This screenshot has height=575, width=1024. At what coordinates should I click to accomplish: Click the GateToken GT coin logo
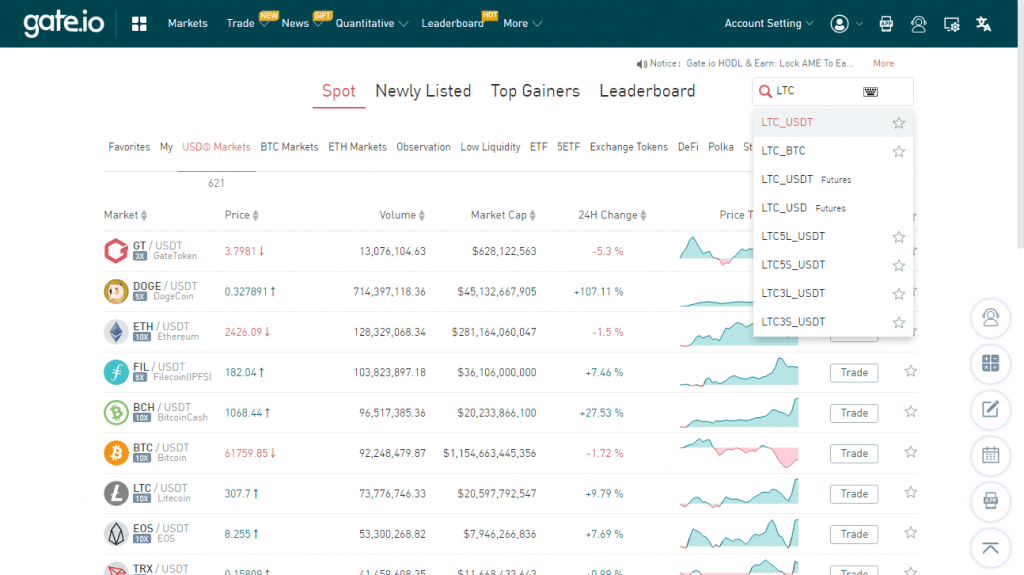point(116,251)
